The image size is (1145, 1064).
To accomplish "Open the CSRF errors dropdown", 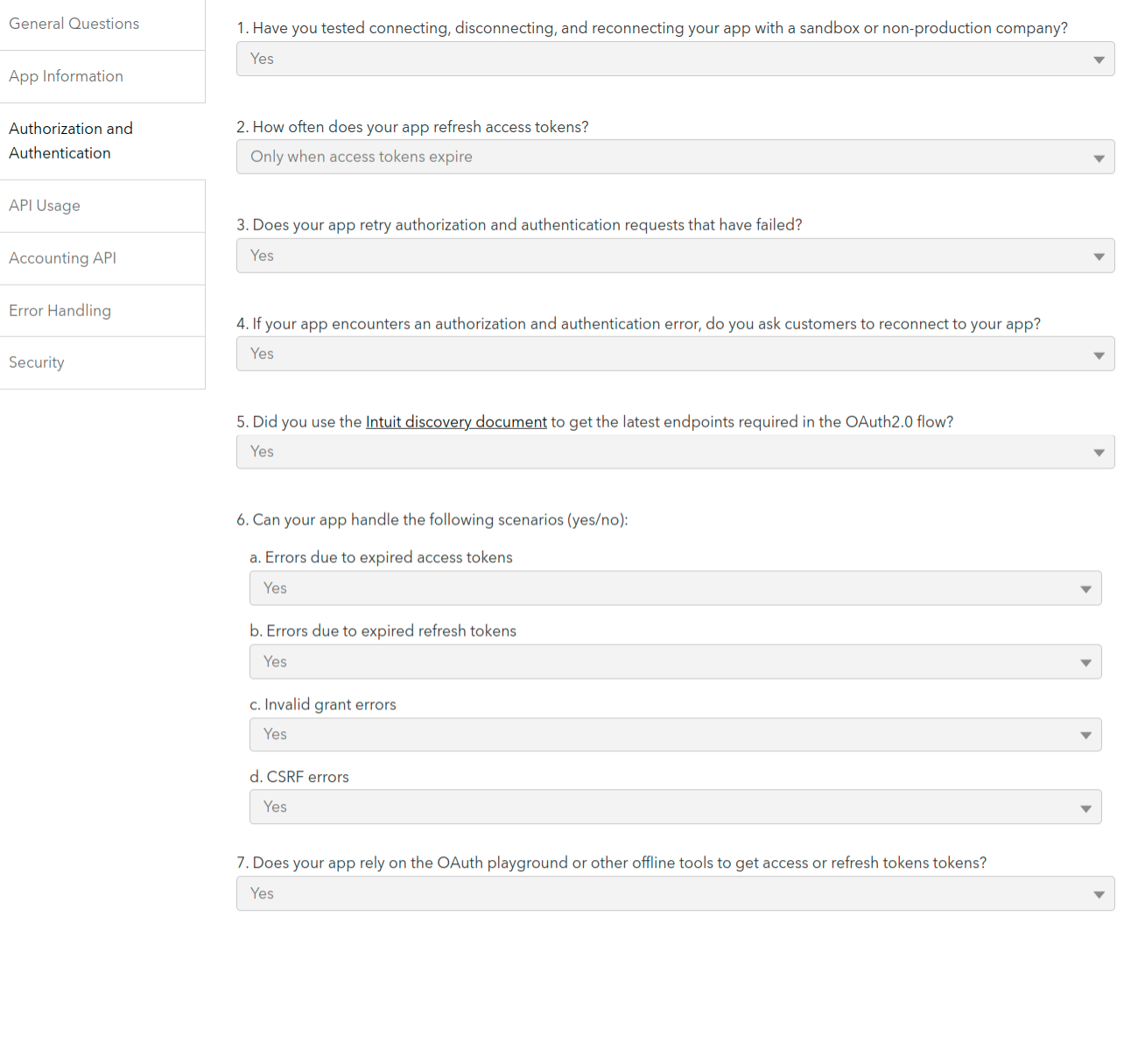I will (674, 807).
